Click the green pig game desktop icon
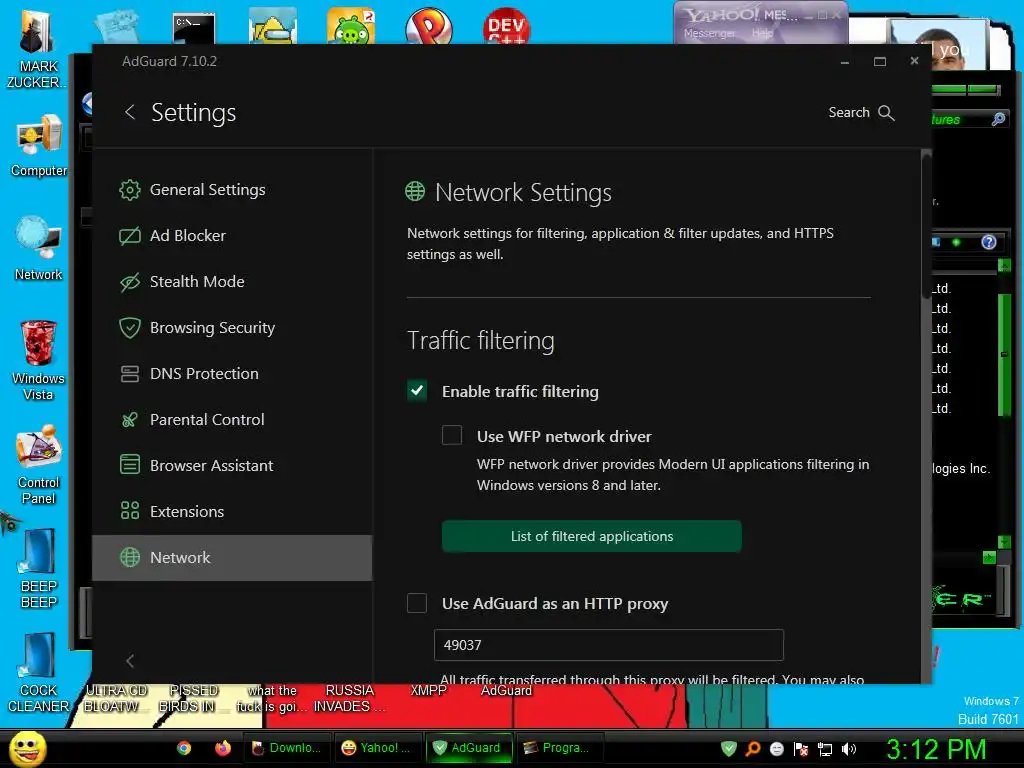Viewport: 1024px width, 768px height. coord(351,27)
